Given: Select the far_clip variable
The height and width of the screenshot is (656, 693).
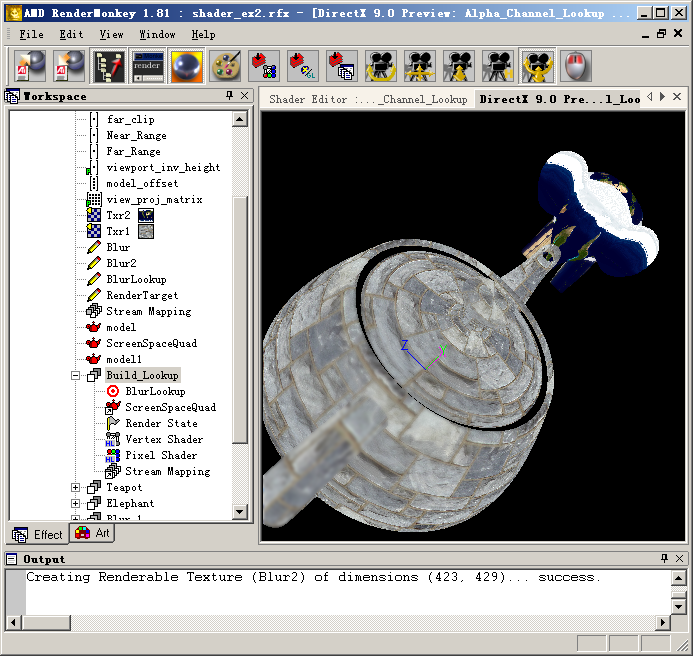Looking at the screenshot, I should click(130, 119).
